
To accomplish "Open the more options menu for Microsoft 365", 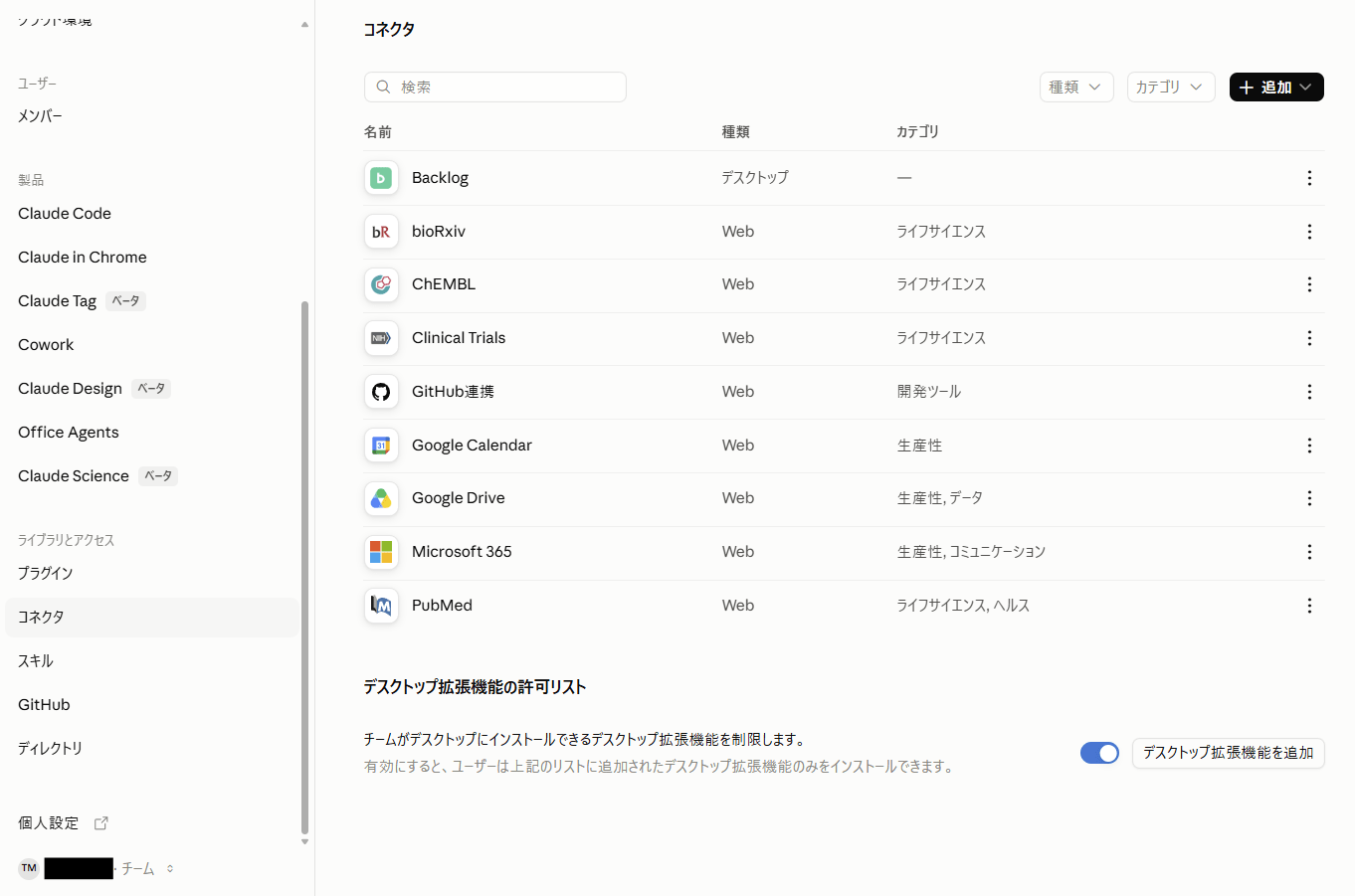I will pyautogui.click(x=1309, y=552).
